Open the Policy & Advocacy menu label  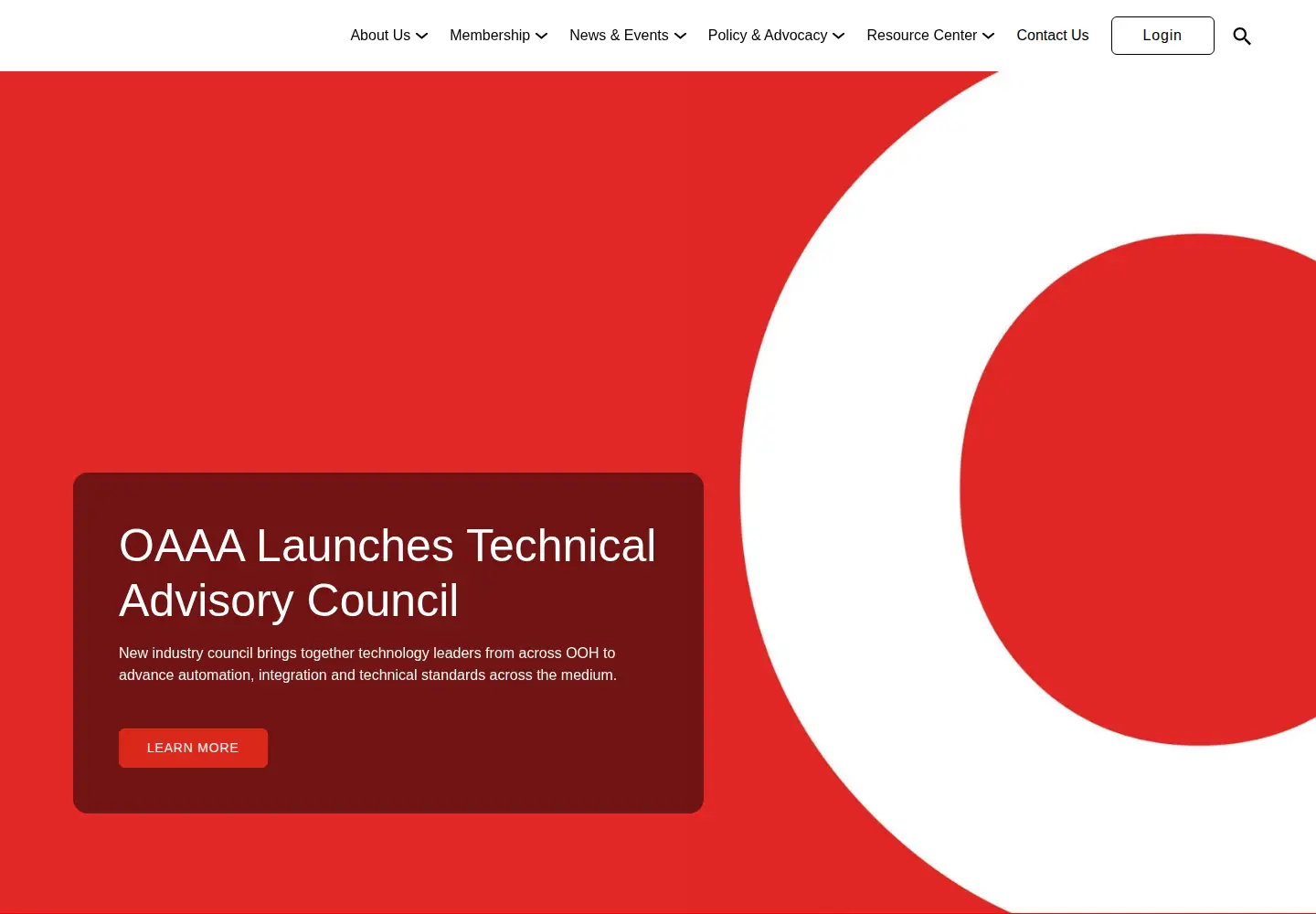tap(768, 36)
